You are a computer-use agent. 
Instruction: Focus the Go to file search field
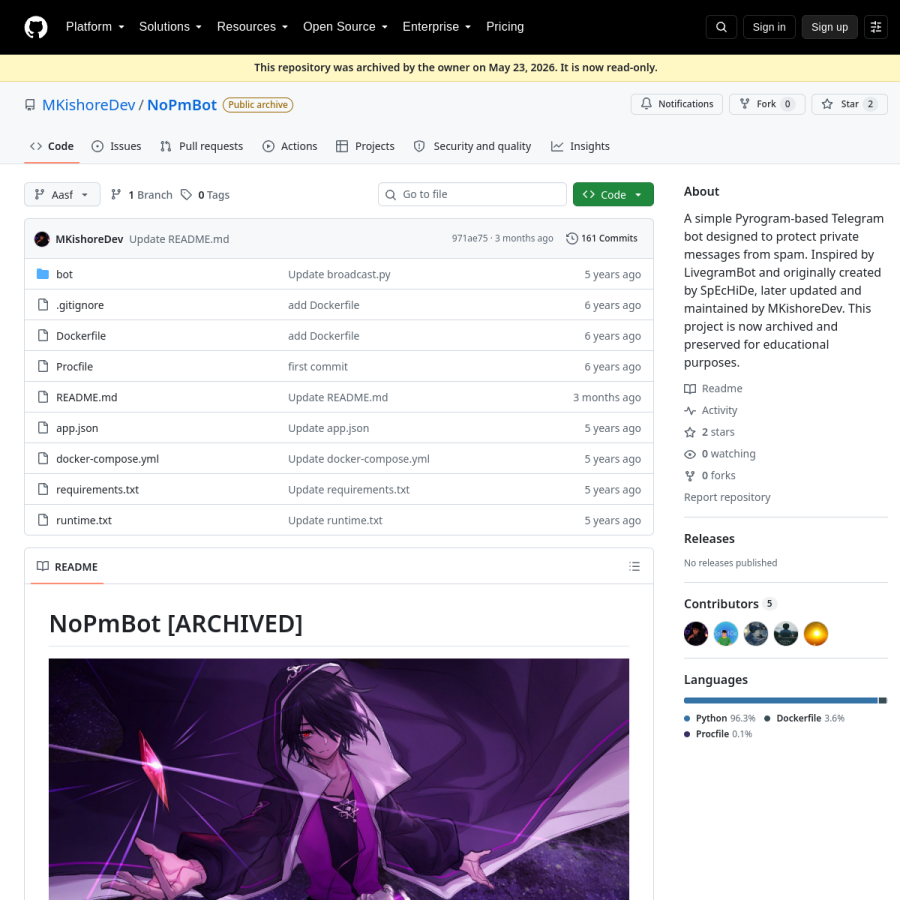click(472, 195)
